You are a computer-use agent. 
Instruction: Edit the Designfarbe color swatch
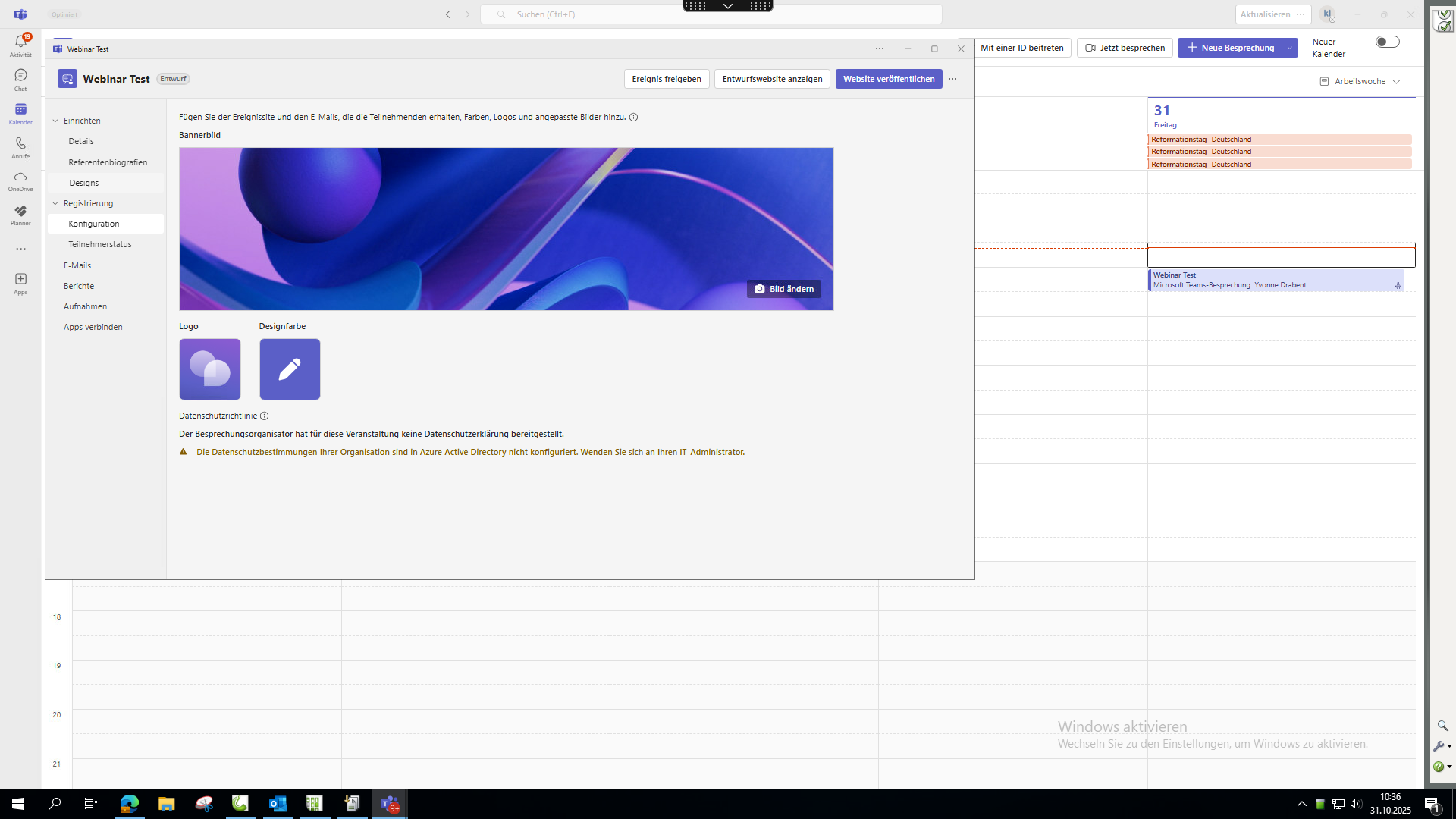pyautogui.click(x=290, y=369)
